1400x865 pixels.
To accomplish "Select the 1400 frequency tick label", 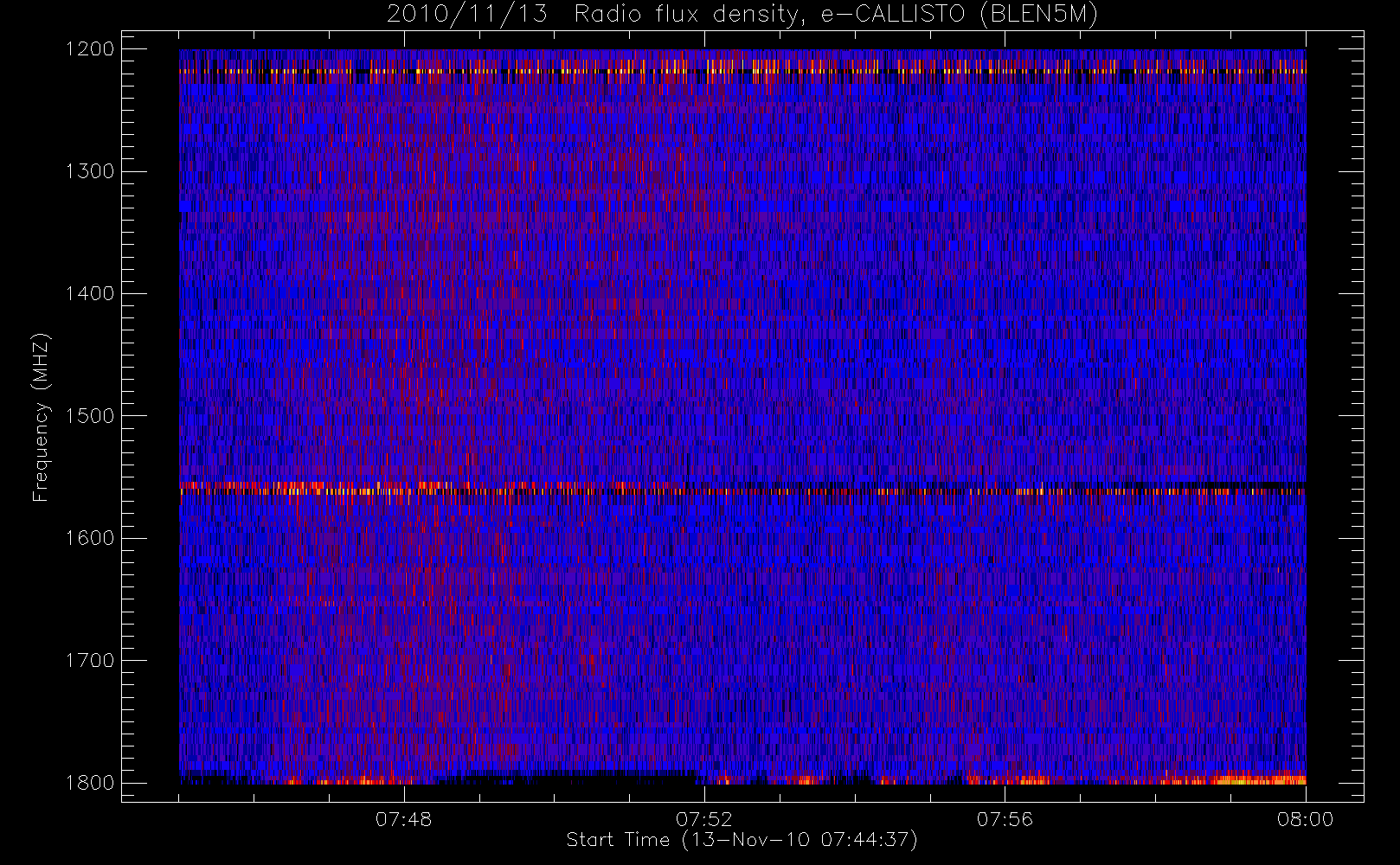I will point(90,294).
